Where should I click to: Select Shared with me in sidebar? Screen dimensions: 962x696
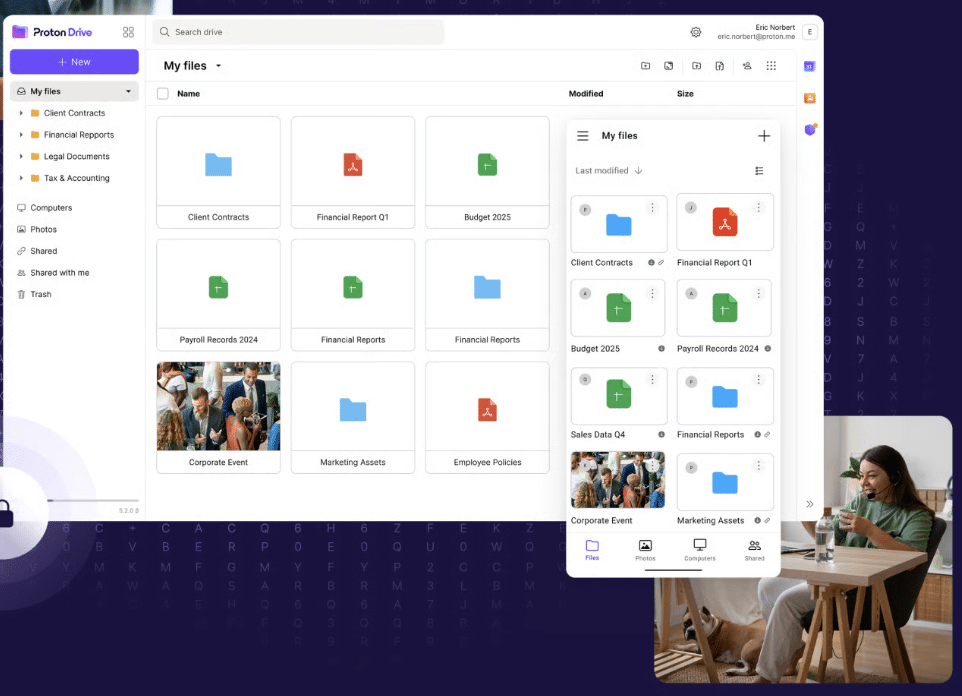59,273
